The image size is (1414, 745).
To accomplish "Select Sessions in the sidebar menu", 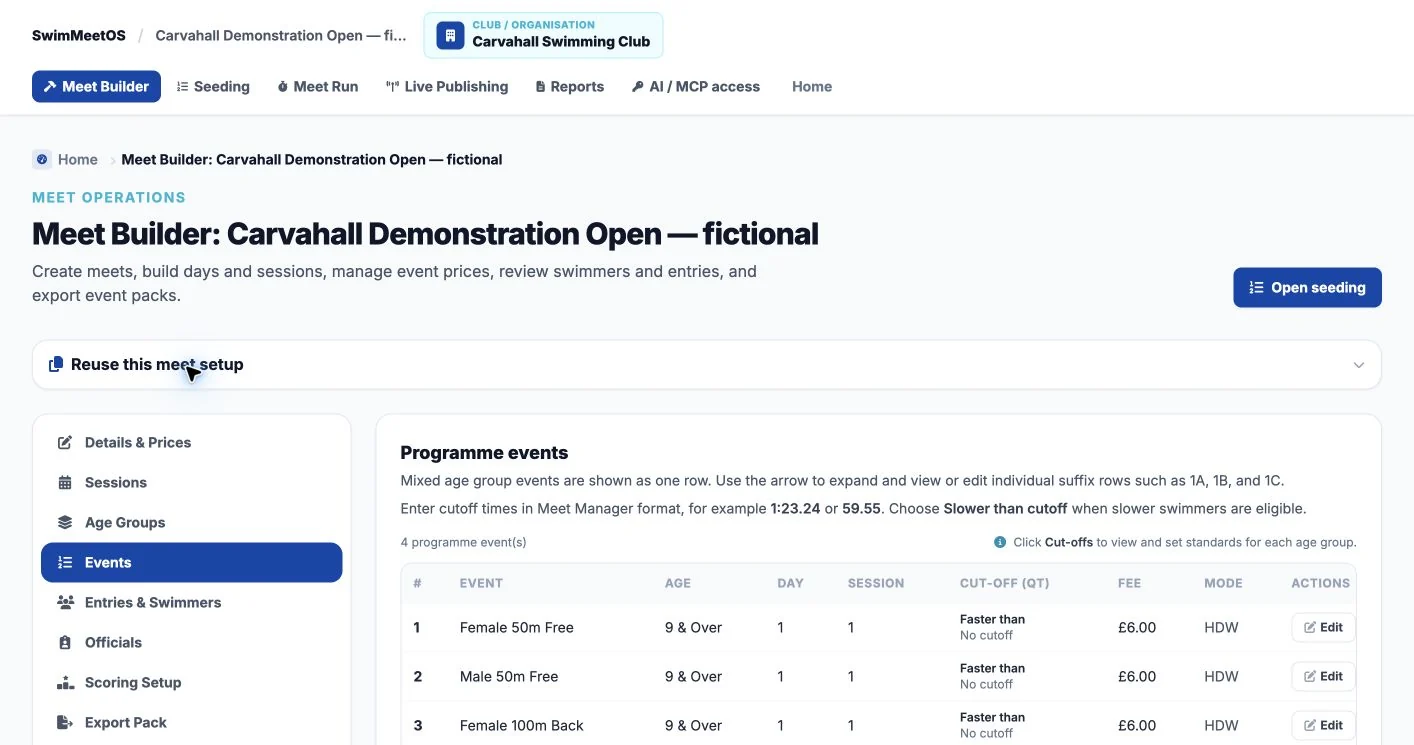I will [191, 482].
